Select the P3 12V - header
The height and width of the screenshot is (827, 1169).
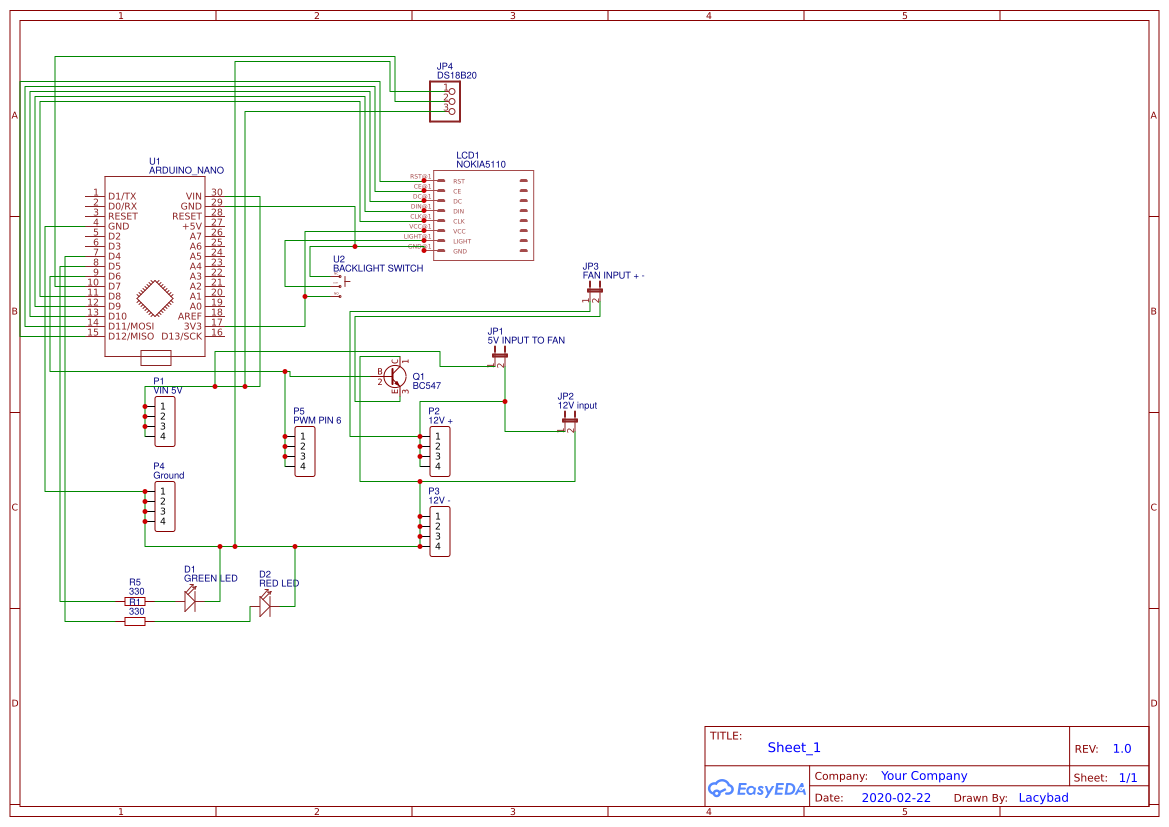pos(440,530)
